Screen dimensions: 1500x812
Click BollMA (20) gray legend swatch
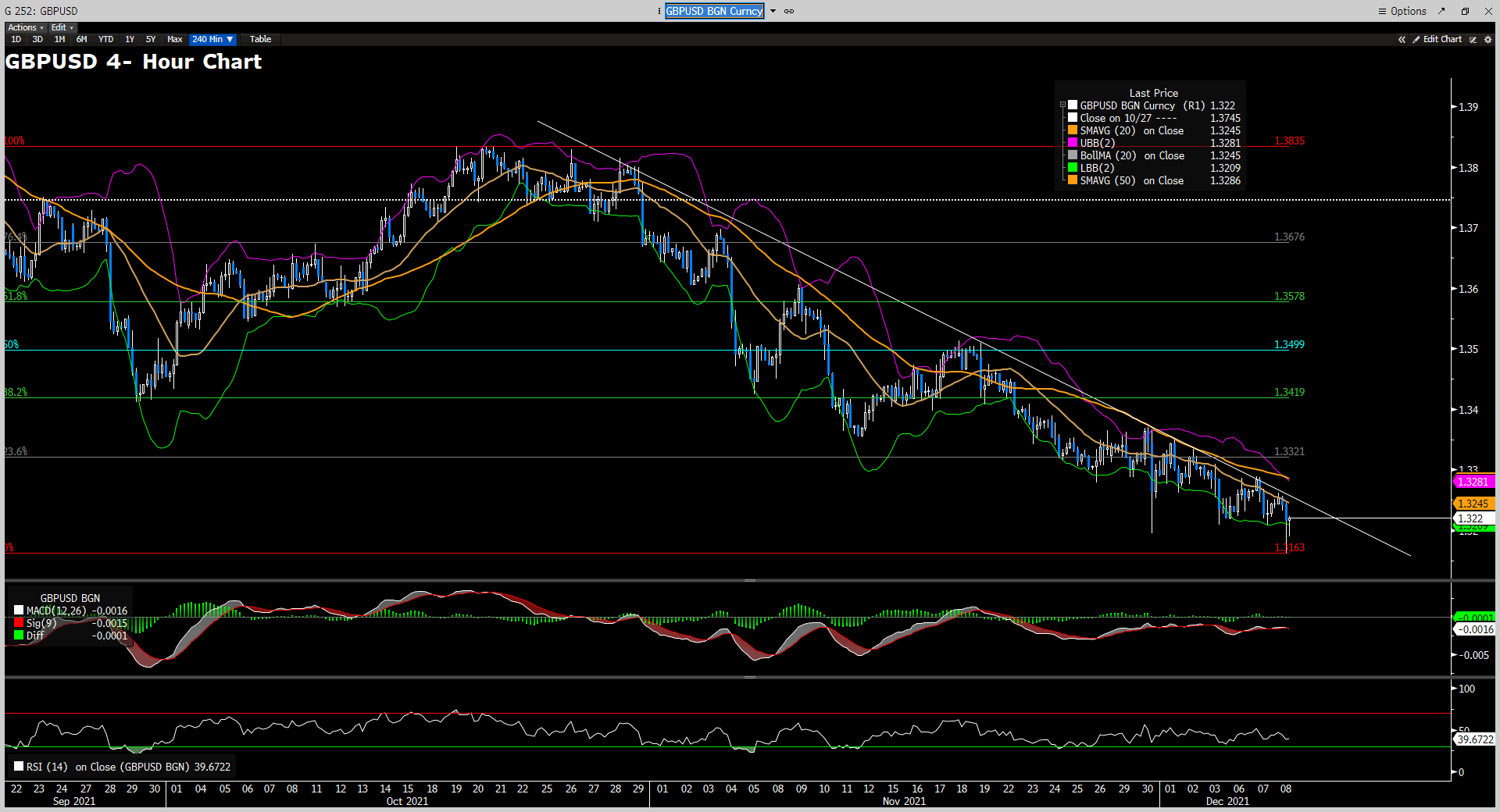tap(1073, 155)
